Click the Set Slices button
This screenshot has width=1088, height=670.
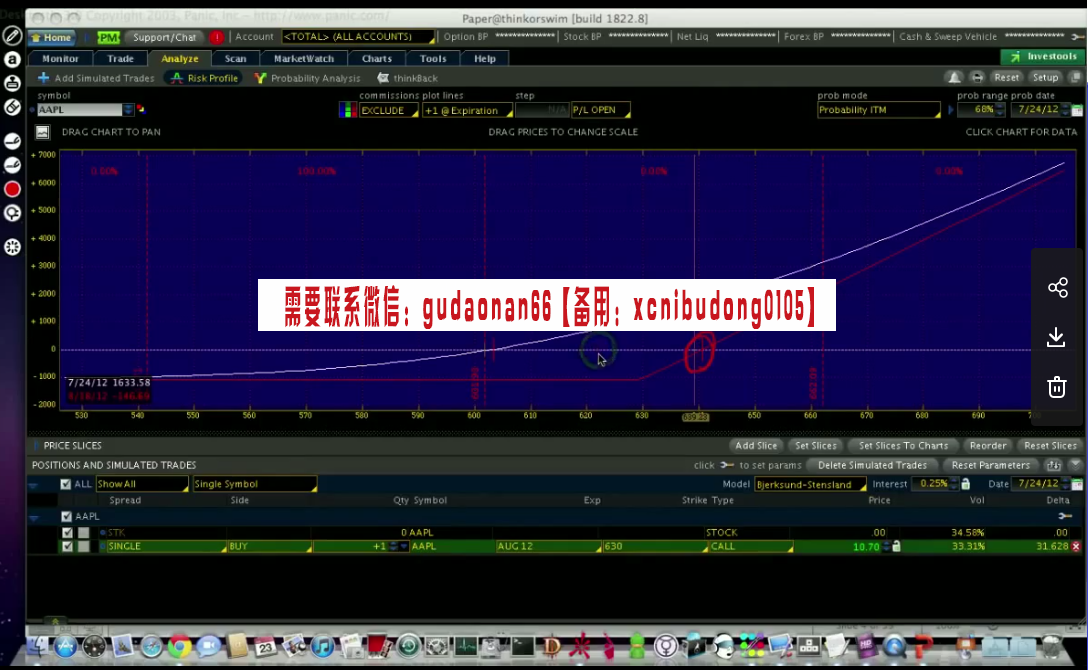tap(815, 446)
